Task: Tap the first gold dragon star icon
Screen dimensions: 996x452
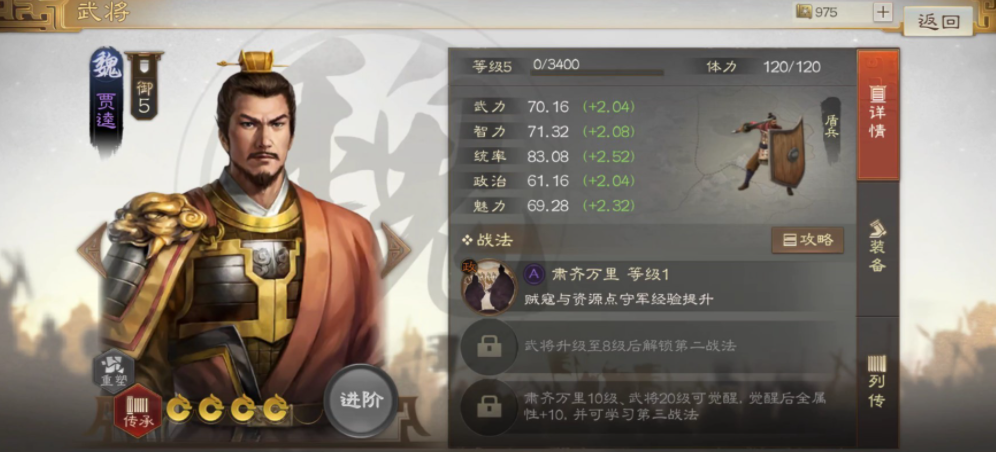Action: tap(179, 409)
